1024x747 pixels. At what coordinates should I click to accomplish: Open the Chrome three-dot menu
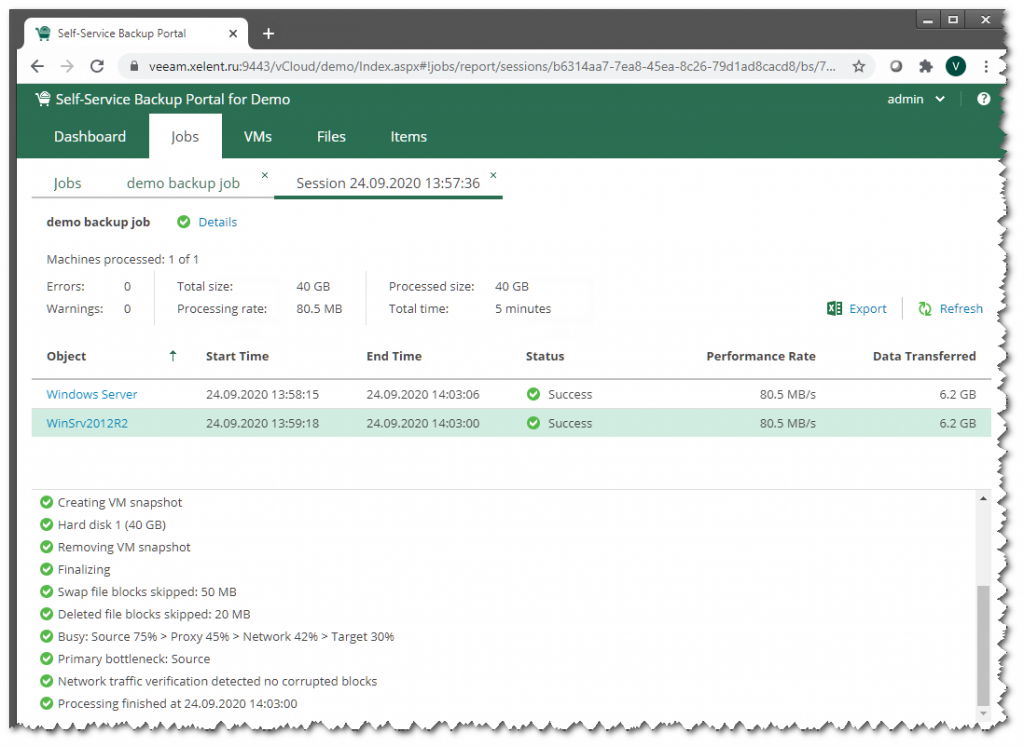coord(985,66)
